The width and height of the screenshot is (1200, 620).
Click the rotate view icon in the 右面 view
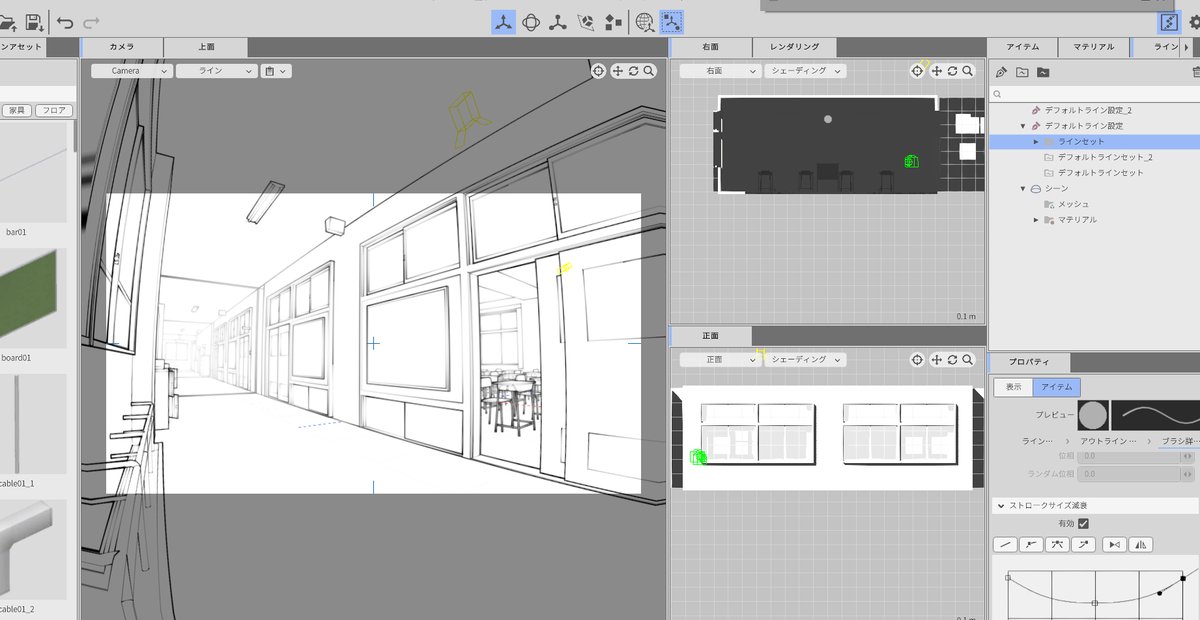pyautogui.click(x=952, y=71)
